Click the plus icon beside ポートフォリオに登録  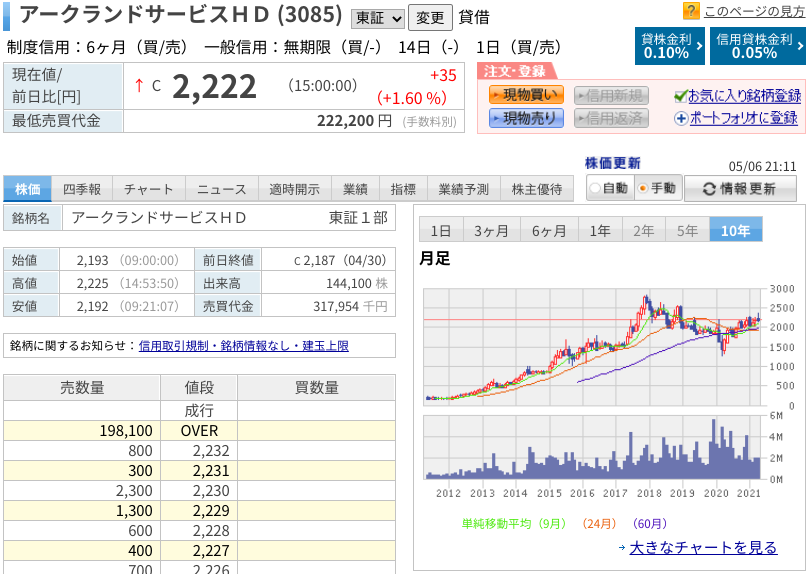click(681, 118)
